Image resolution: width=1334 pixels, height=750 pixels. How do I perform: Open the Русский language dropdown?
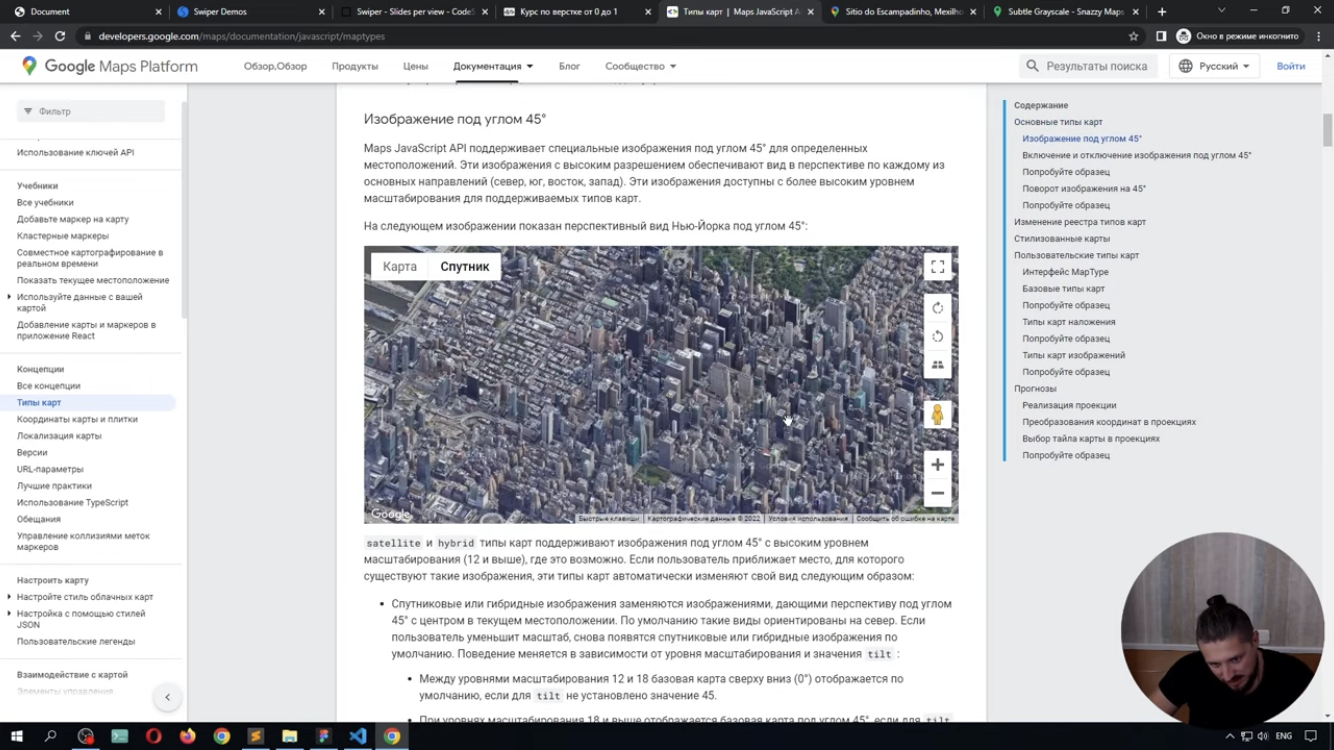click(1214, 66)
